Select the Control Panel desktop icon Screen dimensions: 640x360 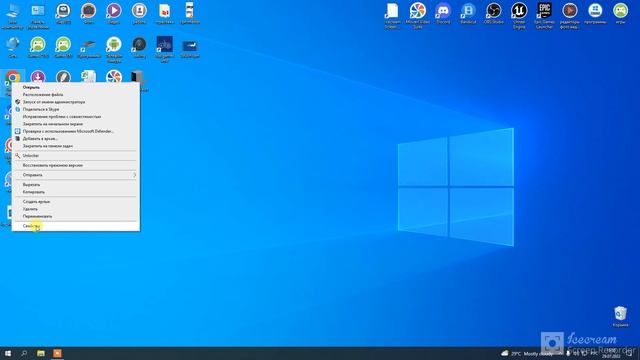click(x=38, y=16)
